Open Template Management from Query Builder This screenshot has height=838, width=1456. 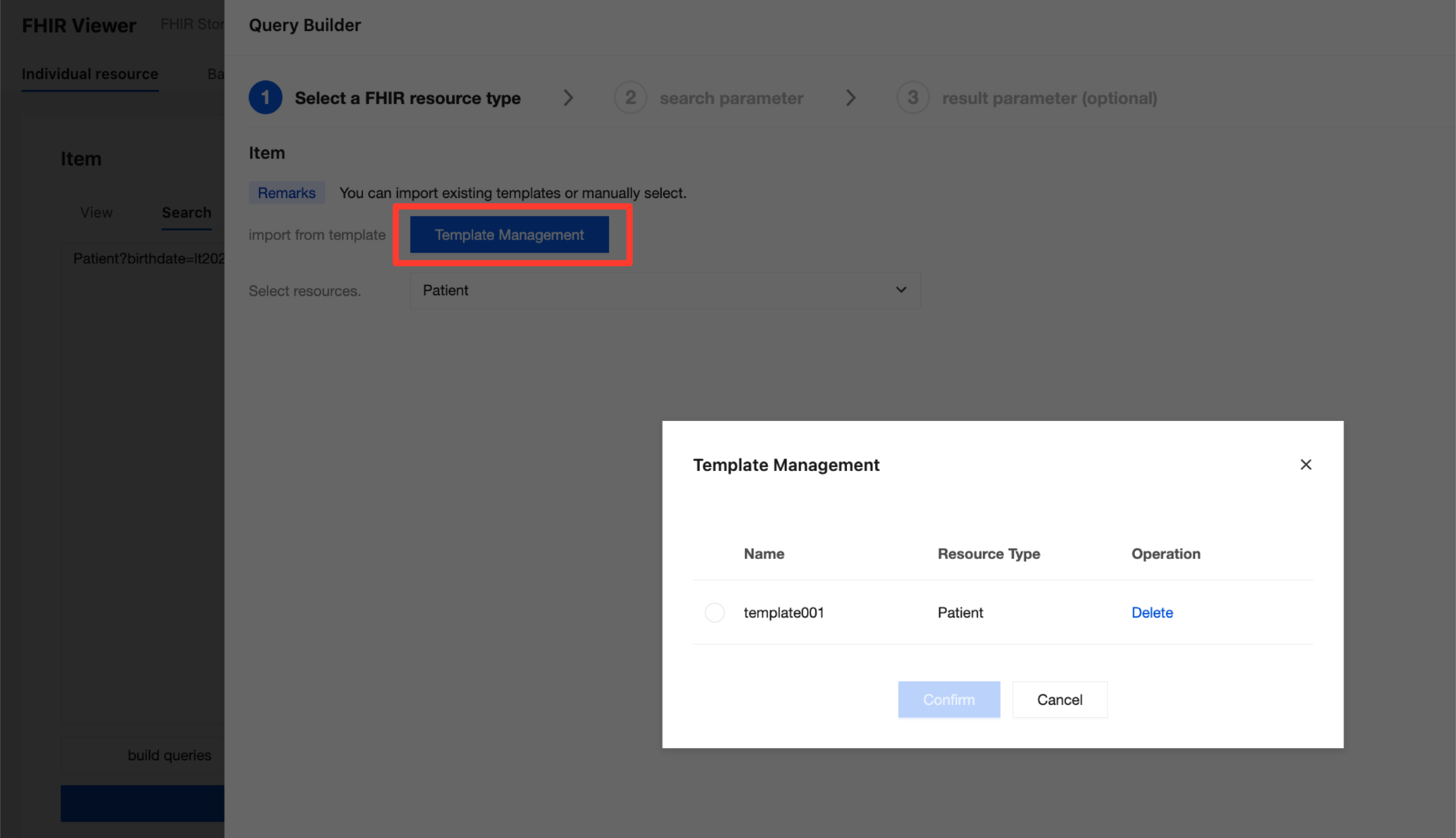[x=509, y=235]
